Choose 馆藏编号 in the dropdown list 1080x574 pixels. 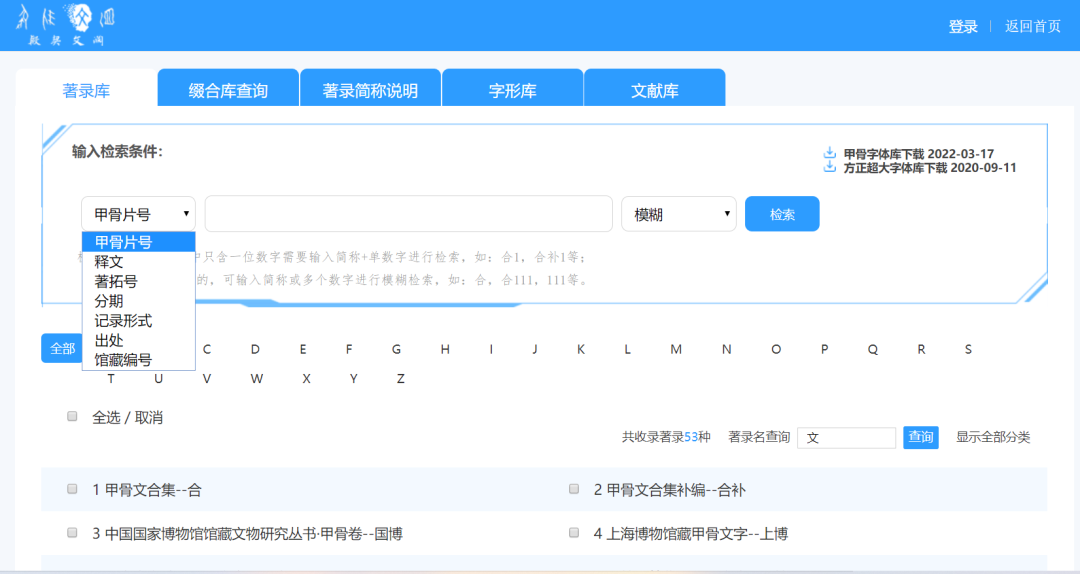(x=138, y=360)
